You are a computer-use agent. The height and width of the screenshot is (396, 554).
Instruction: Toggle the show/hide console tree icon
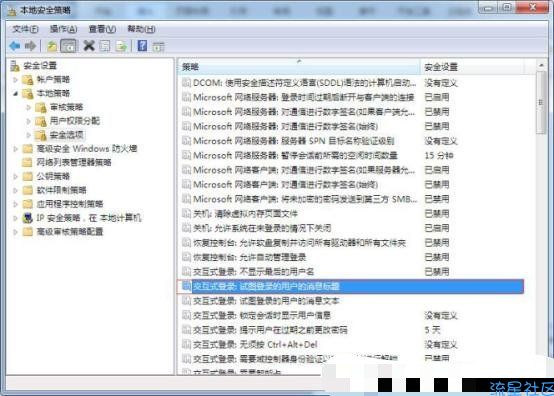point(69,46)
